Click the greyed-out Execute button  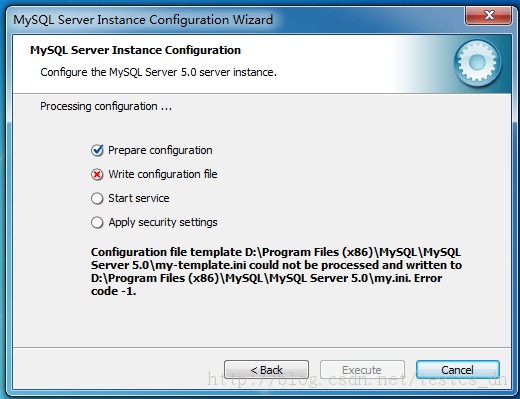pos(362,370)
